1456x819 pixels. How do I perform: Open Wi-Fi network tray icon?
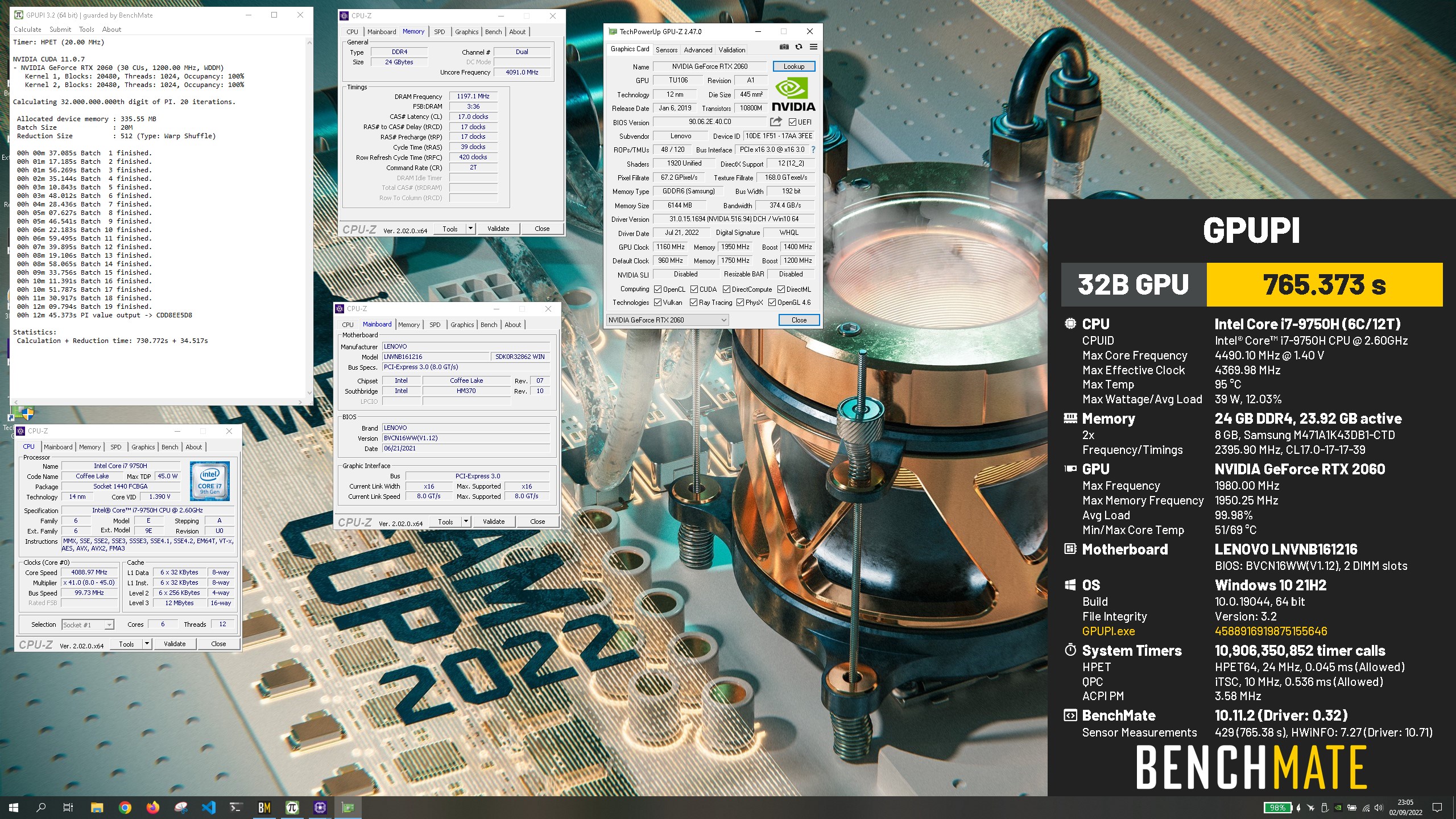1366,808
